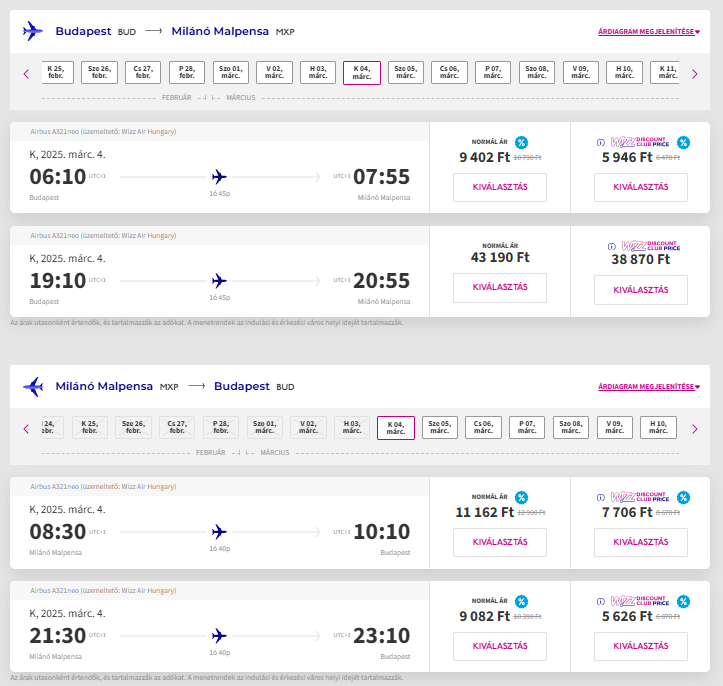Select outbound date P 28, febr.
The width and height of the screenshot is (723, 686).
coord(187,73)
